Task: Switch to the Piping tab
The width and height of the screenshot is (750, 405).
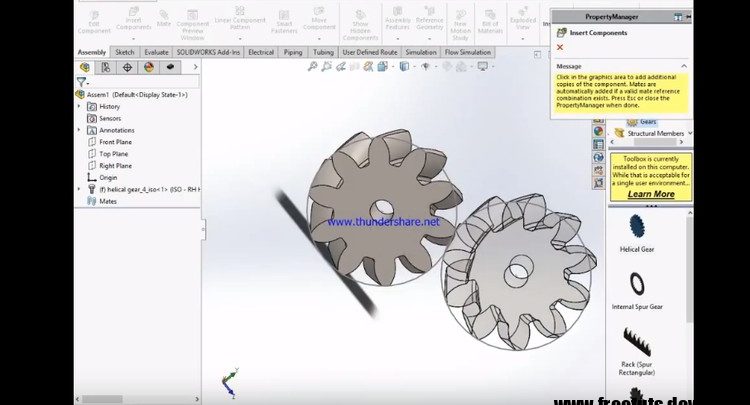Action: tap(293, 52)
